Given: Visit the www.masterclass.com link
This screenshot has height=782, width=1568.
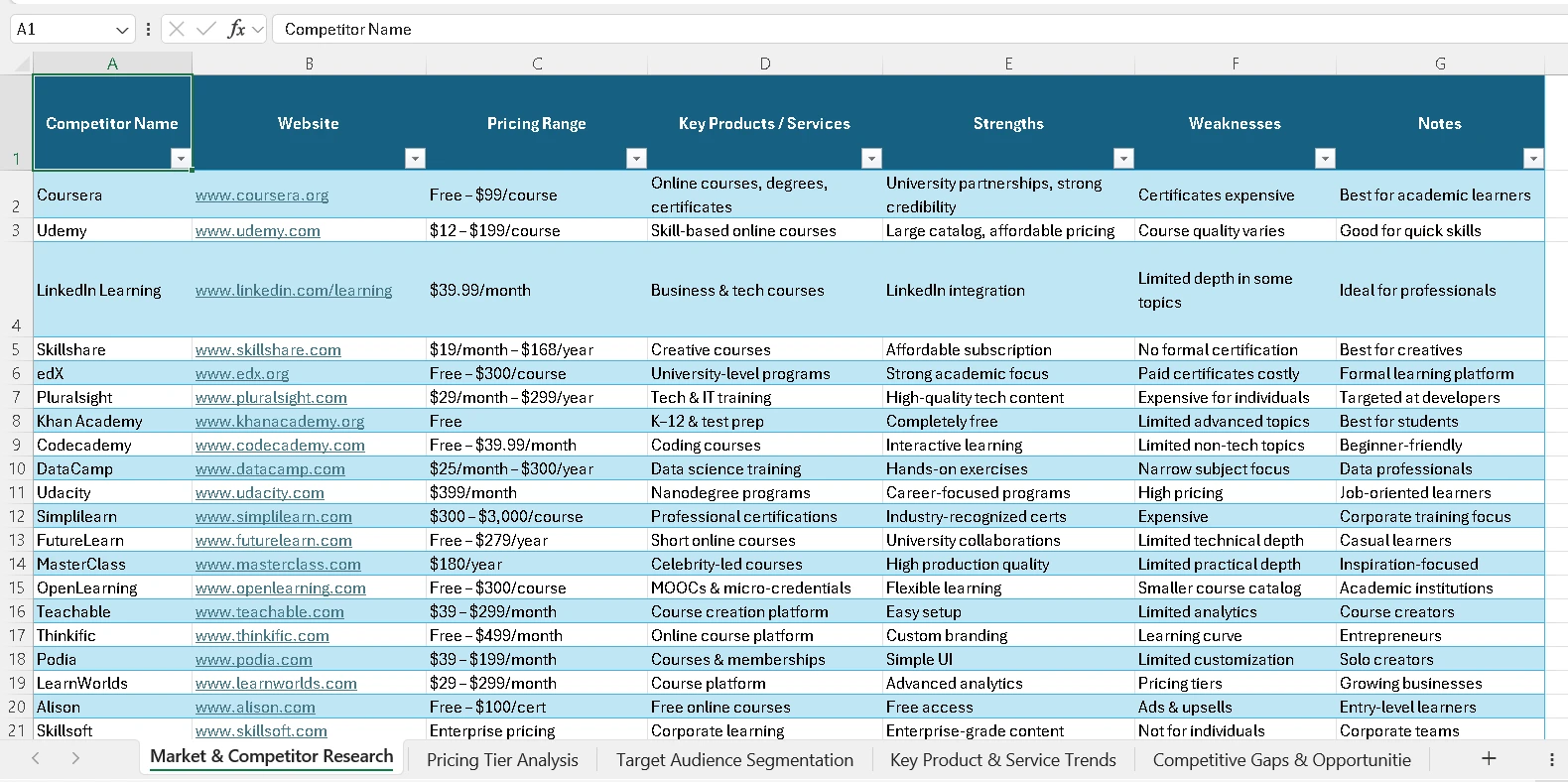Looking at the screenshot, I should tap(278, 565).
